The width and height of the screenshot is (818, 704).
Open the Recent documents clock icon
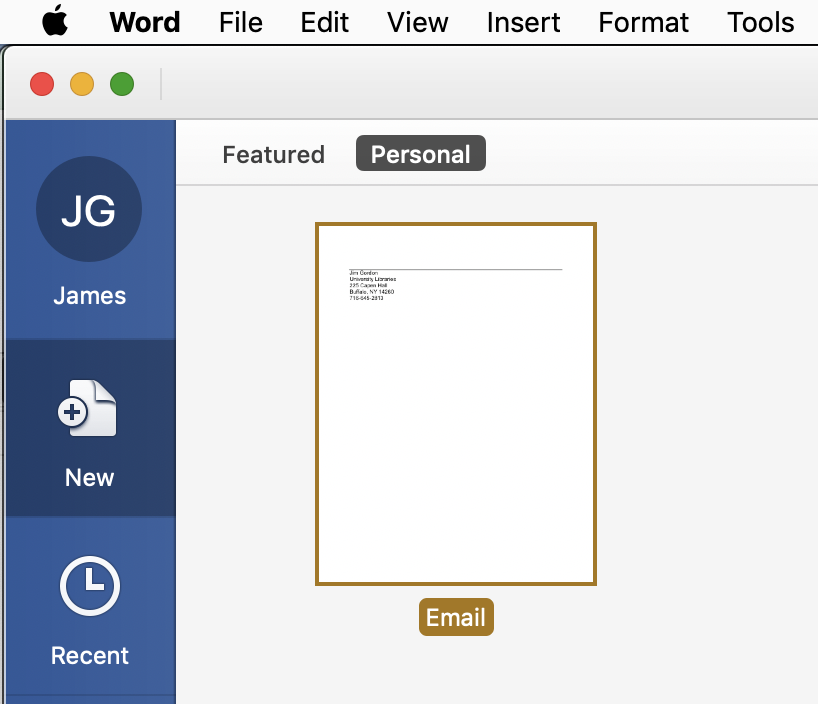[90, 586]
